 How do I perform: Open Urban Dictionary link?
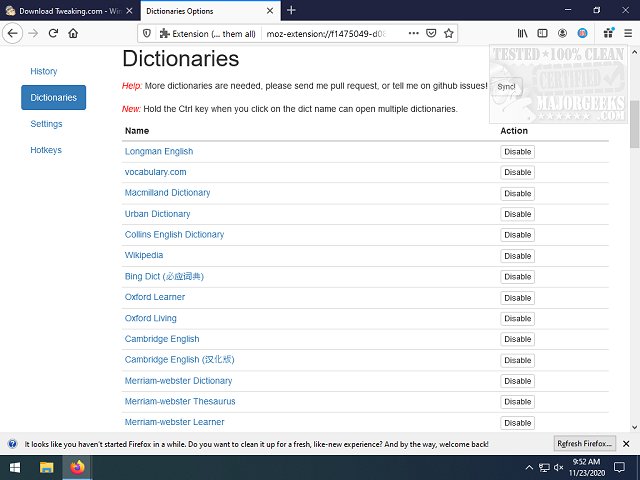(x=157, y=214)
